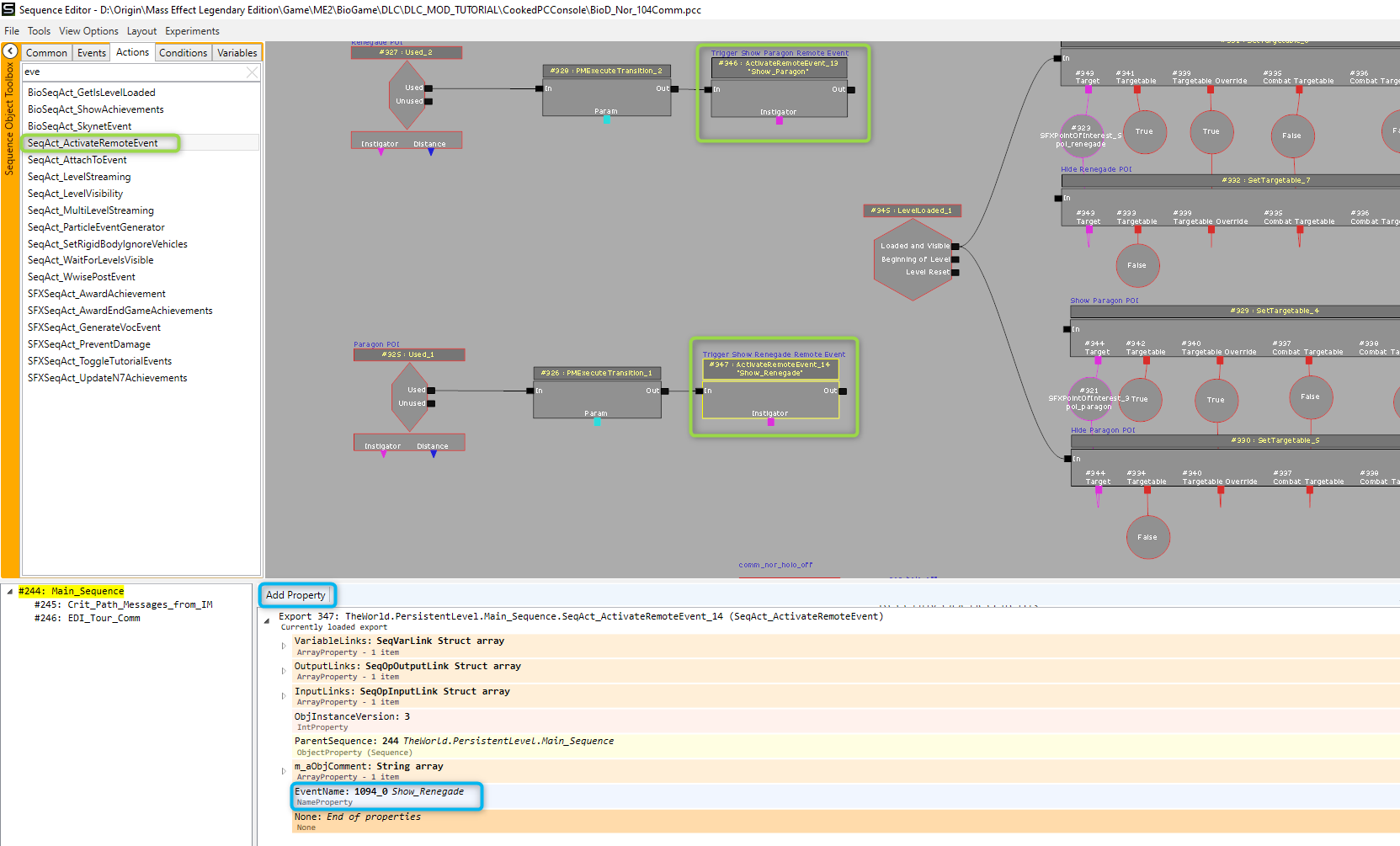Select BioSeqAct_ShowAchievements in the toolbox
Screen dimensions: 1400x846
[x=95, y=109]
